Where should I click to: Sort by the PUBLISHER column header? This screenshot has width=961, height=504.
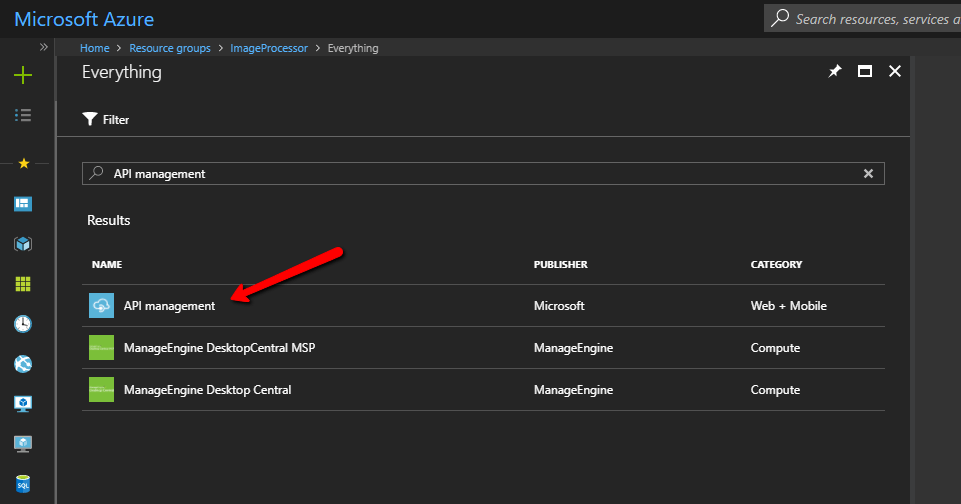[x=560, y=264]
